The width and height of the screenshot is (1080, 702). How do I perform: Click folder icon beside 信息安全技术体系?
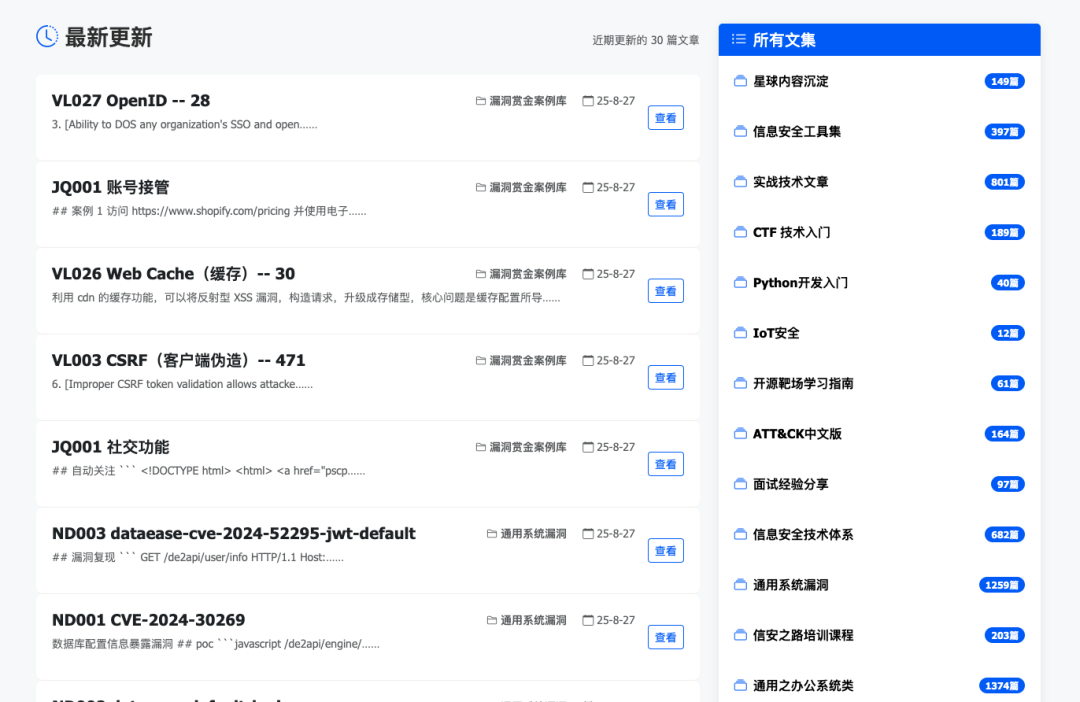tap(740, 534)
